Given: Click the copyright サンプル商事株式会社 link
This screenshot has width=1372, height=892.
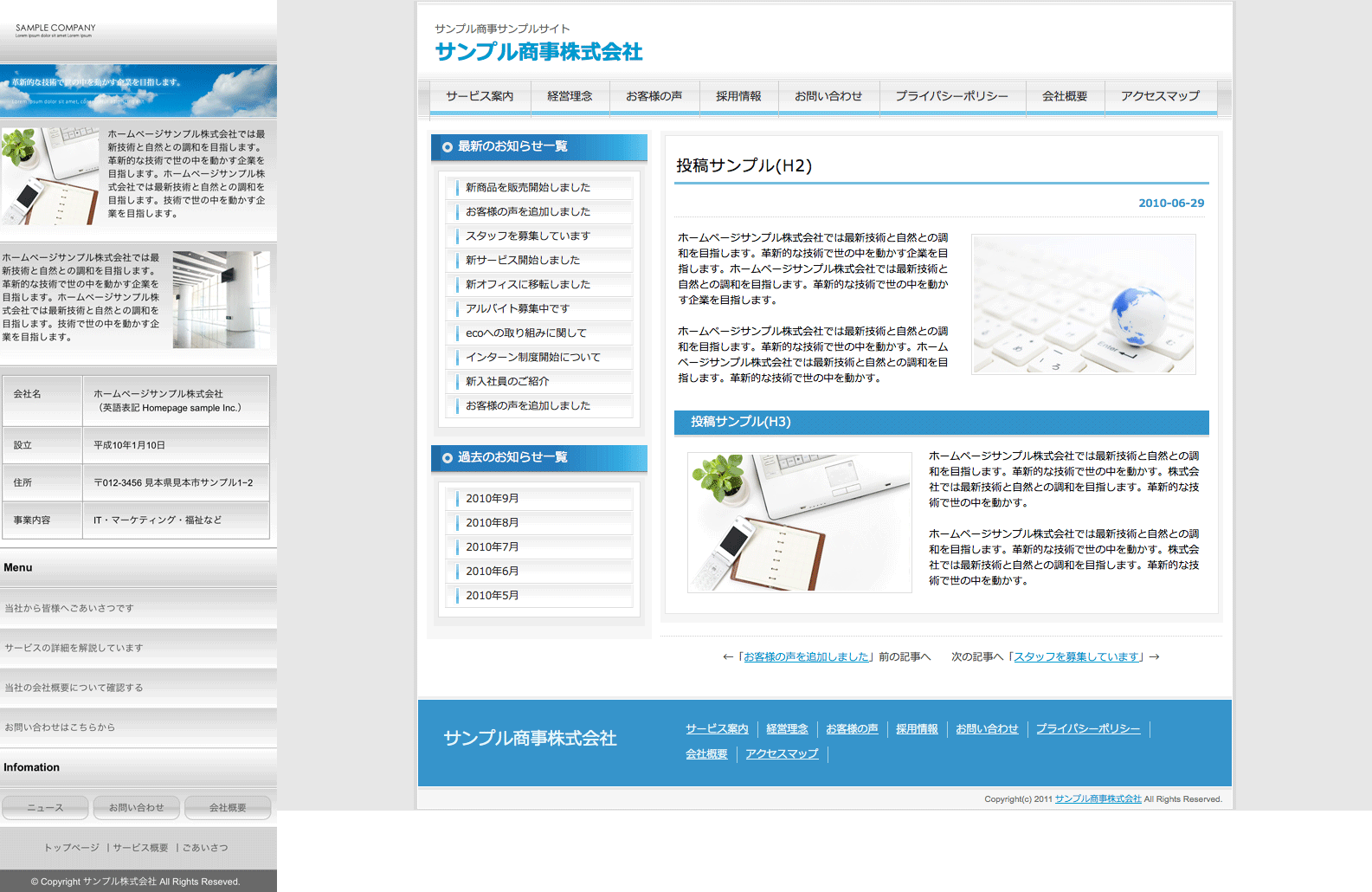Looking at the screenshot, I should 1098,799.
